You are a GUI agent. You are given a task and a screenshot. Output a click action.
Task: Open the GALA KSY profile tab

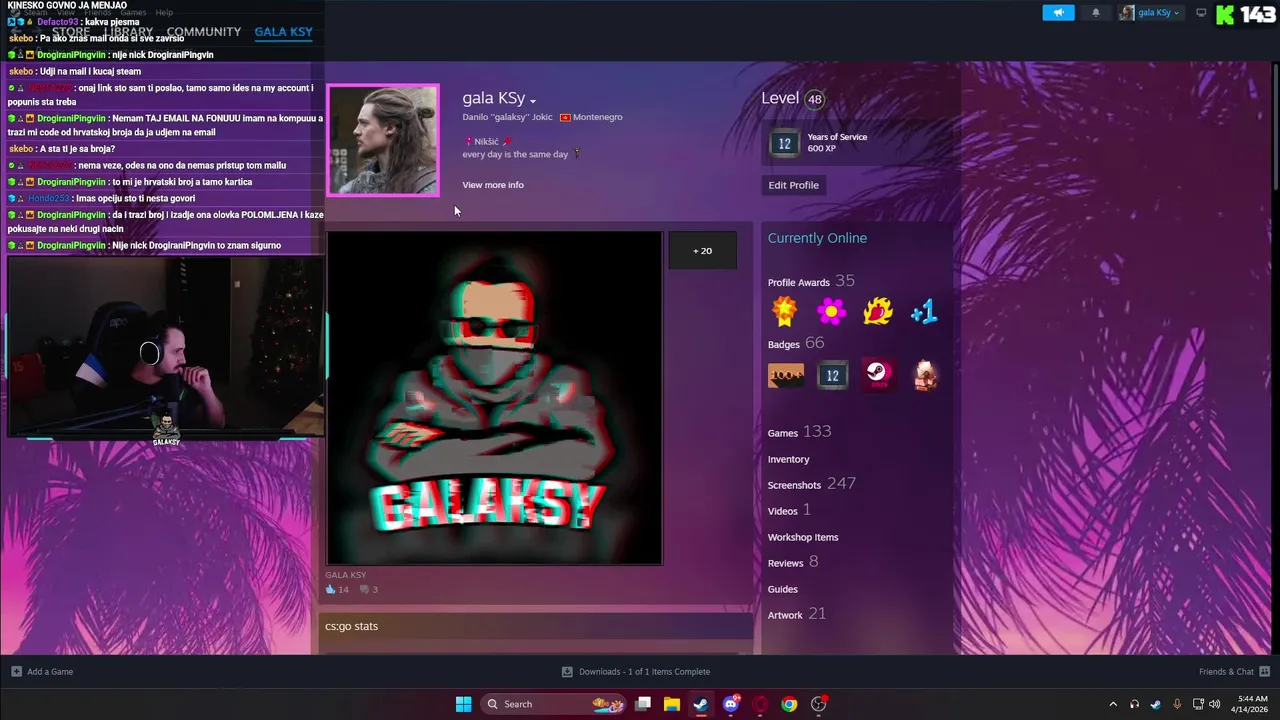tap(283, 32)
